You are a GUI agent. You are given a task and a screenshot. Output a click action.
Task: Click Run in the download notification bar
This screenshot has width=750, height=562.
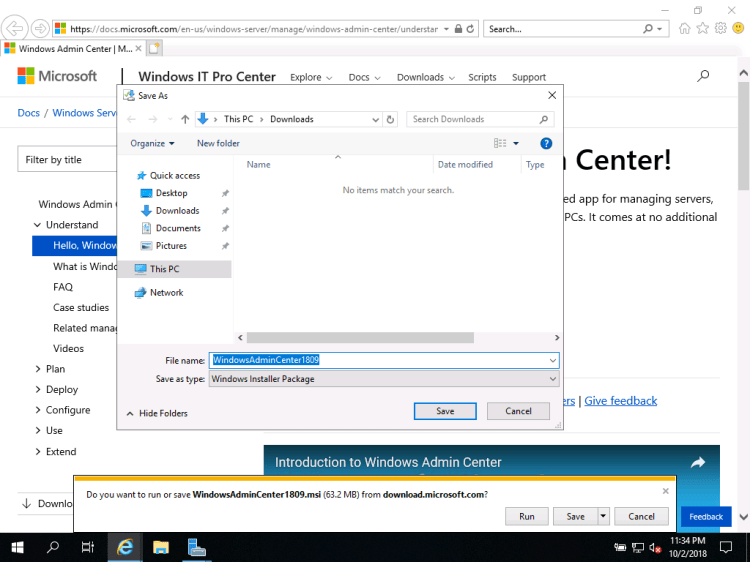click(526, 516)
